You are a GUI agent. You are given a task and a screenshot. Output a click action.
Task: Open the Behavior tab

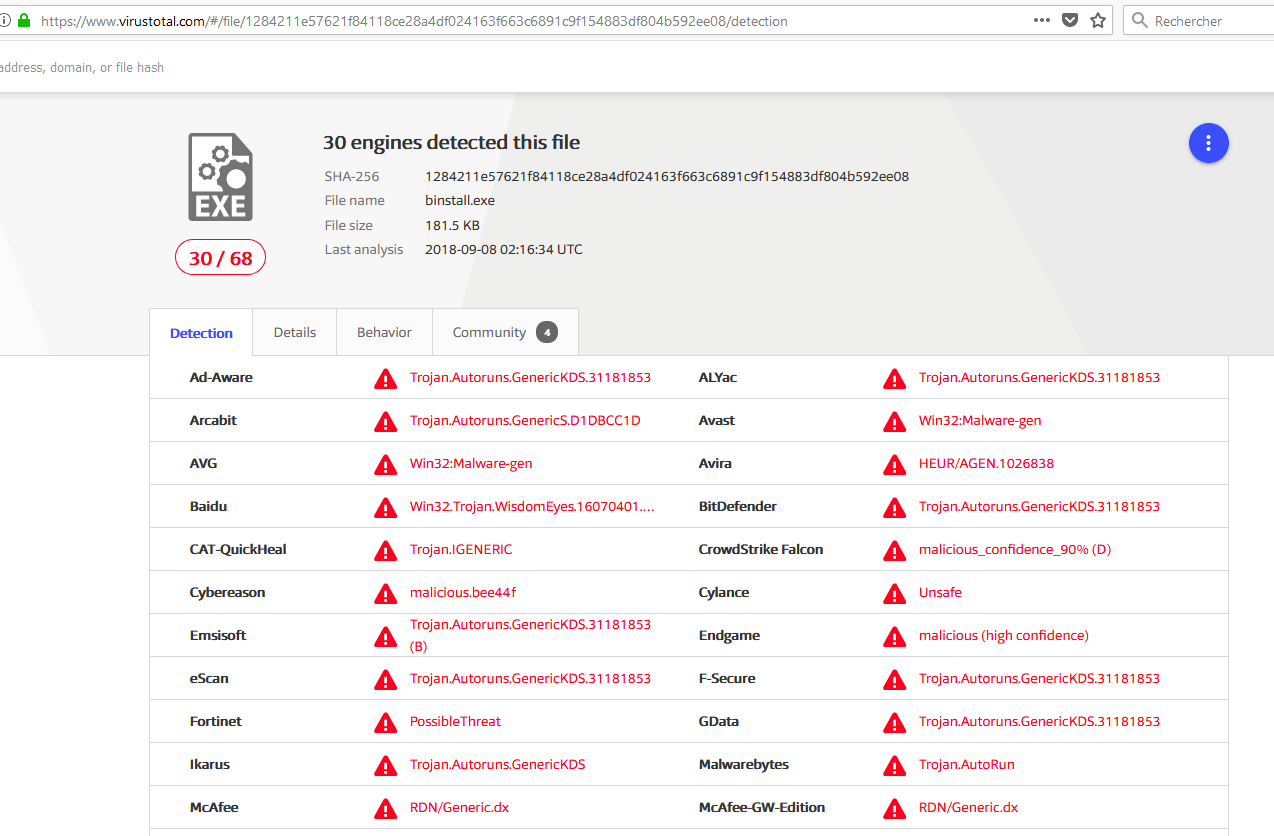[x=384, y=332]
